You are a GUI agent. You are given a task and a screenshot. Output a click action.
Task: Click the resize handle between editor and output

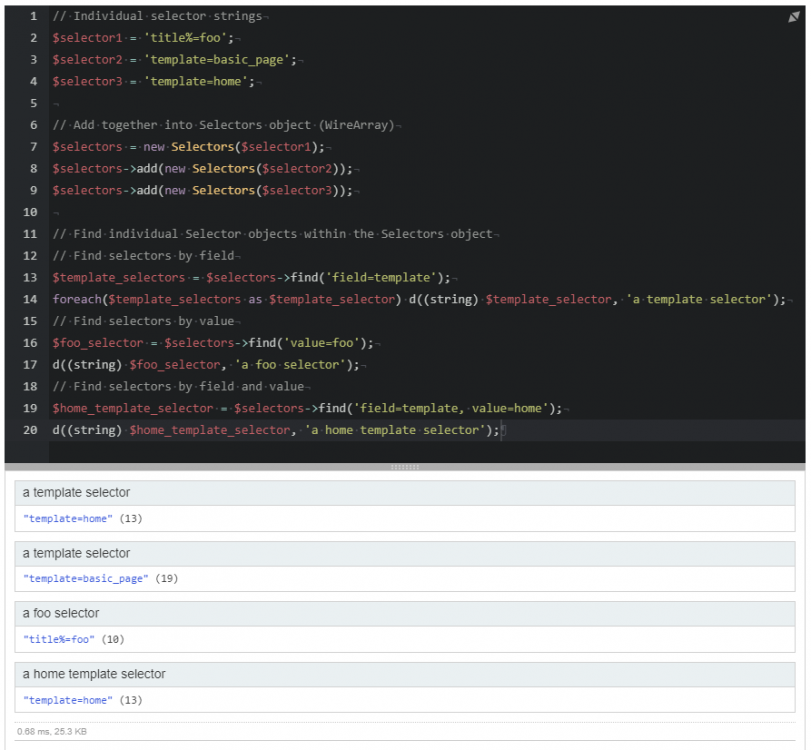405,467
